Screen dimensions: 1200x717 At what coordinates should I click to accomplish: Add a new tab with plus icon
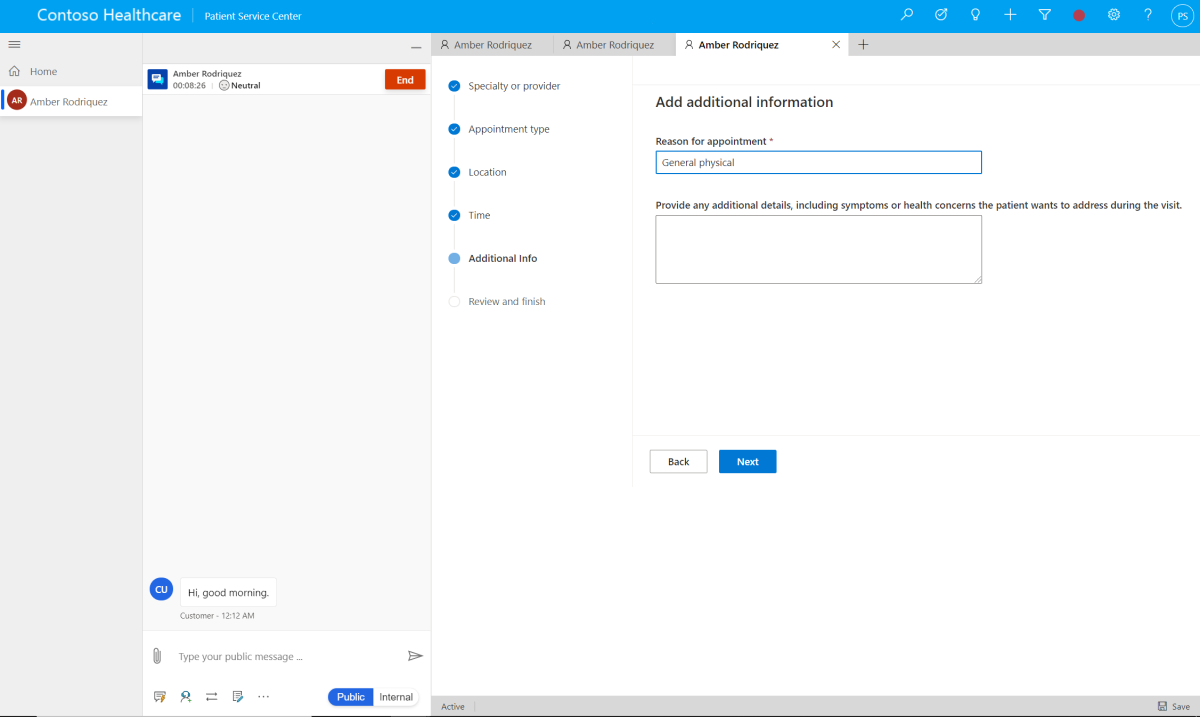pyautogui.click(x=863, y=45)
